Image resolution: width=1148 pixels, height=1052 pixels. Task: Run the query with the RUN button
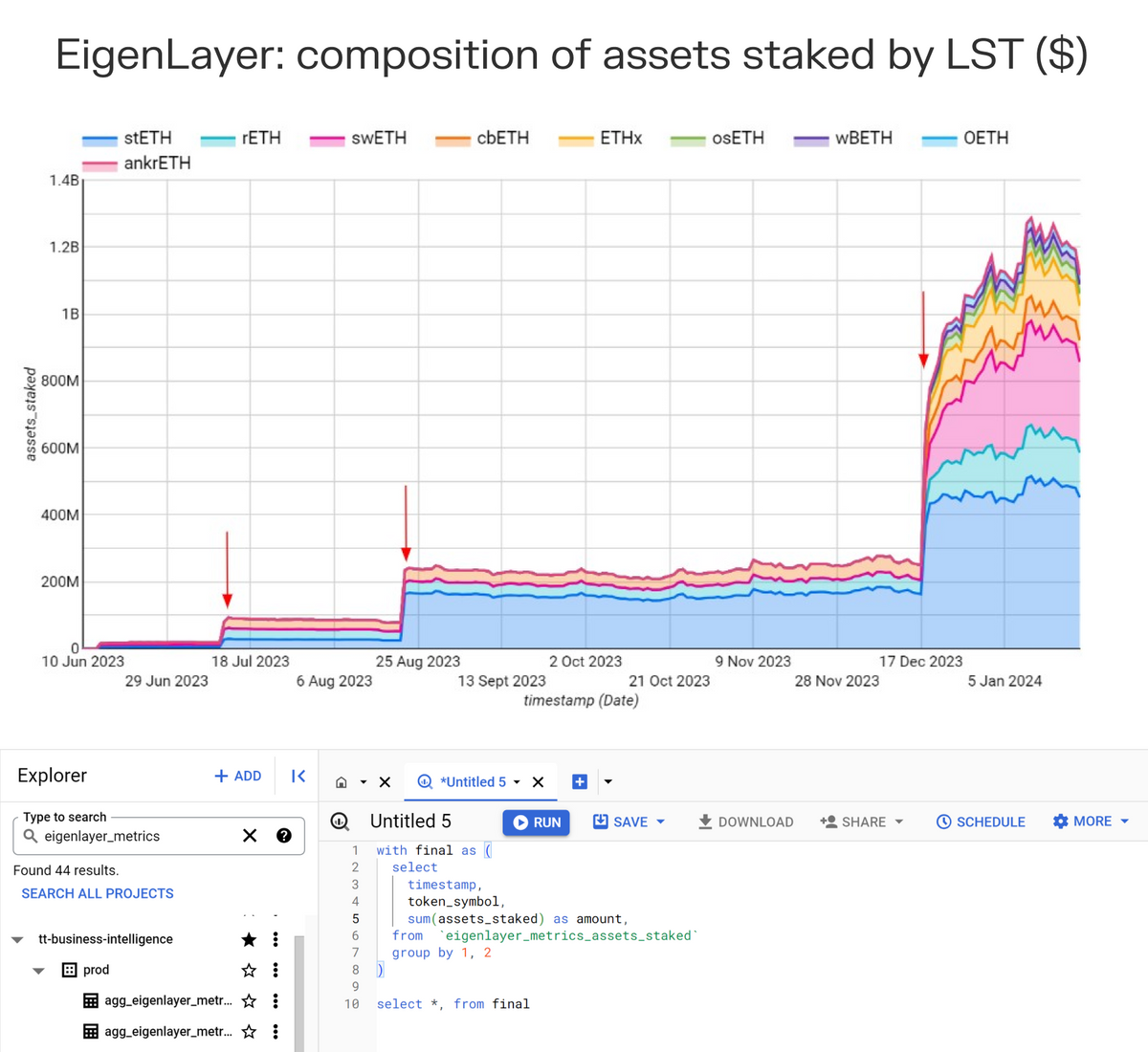[537, 822]
